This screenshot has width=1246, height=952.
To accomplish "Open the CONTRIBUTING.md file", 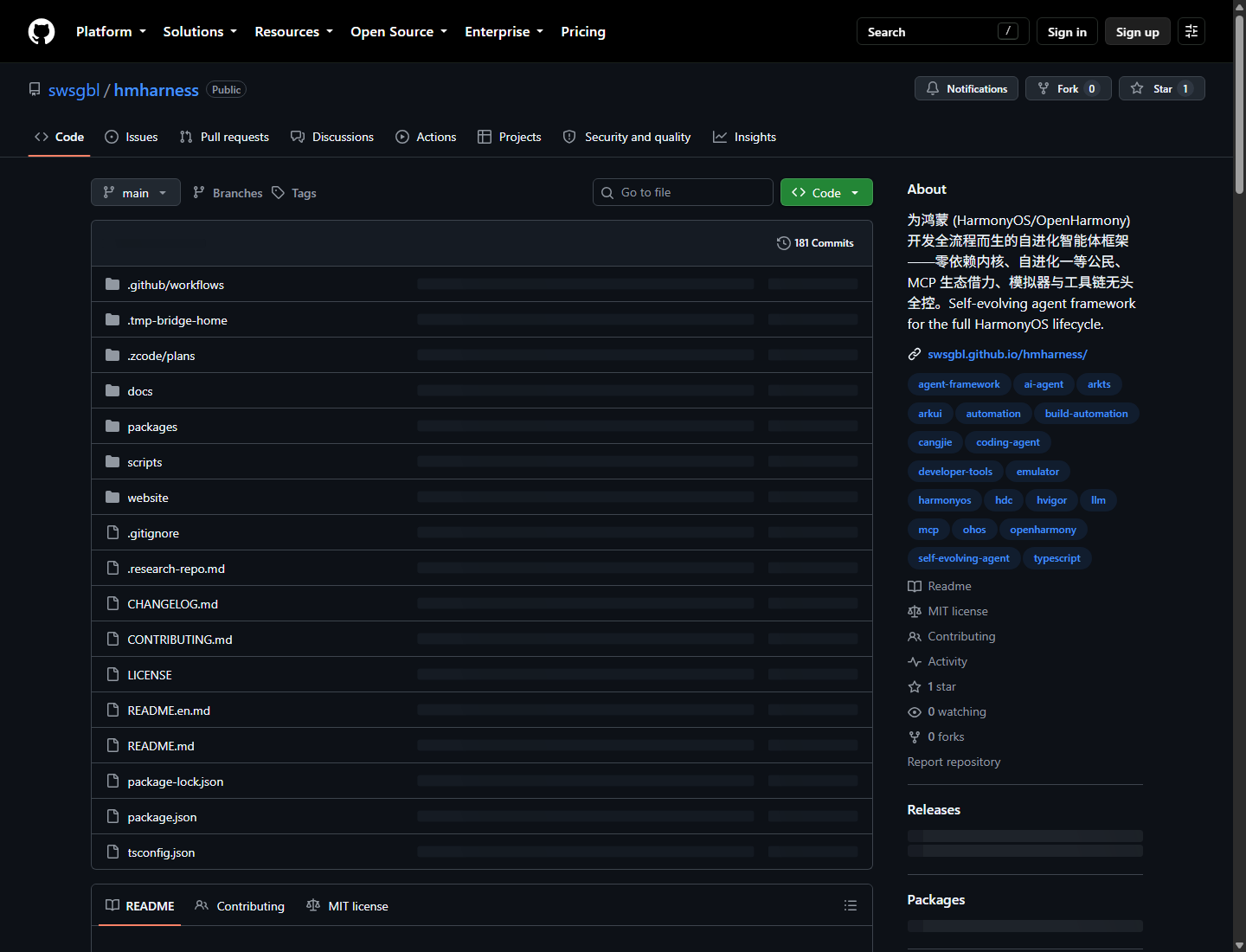I will click(x=180, y=640).
